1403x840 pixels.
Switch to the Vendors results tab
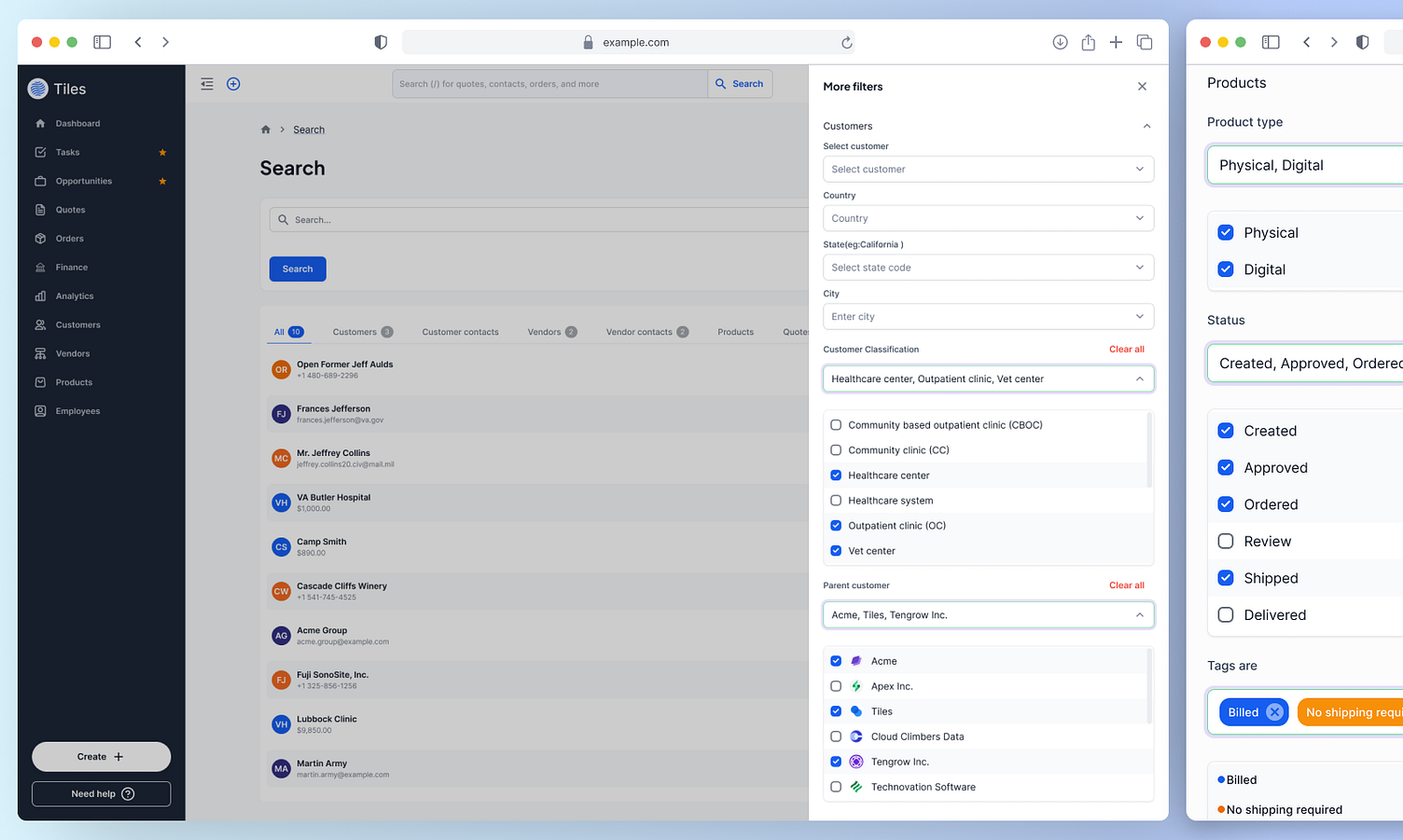544,331
